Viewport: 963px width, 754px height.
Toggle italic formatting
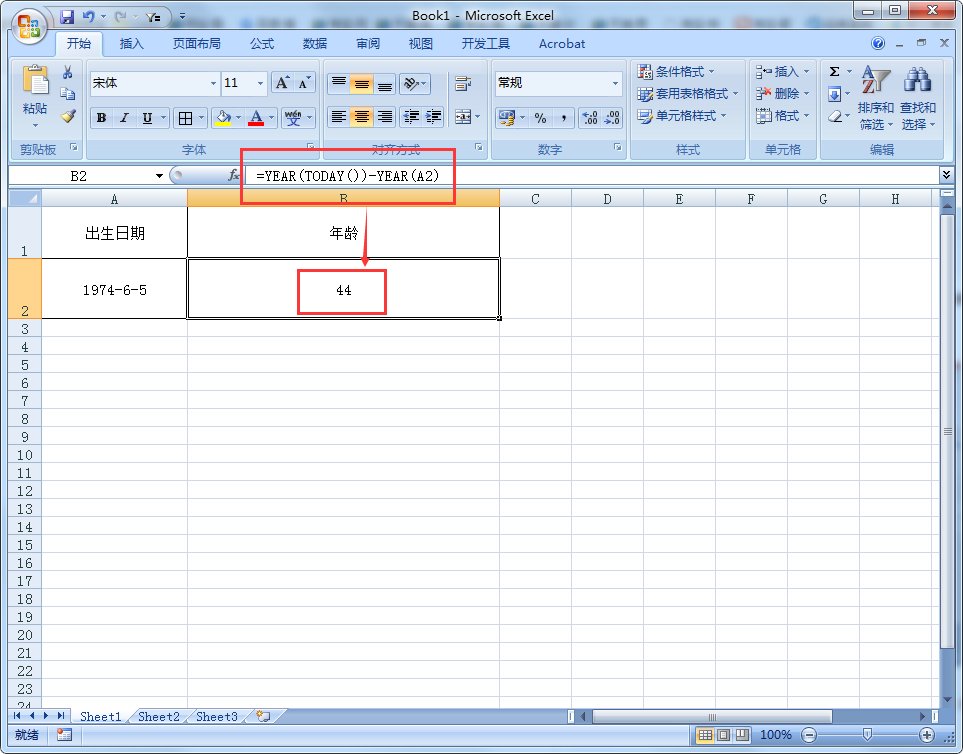pyautogui.click(x=124, y=118)
